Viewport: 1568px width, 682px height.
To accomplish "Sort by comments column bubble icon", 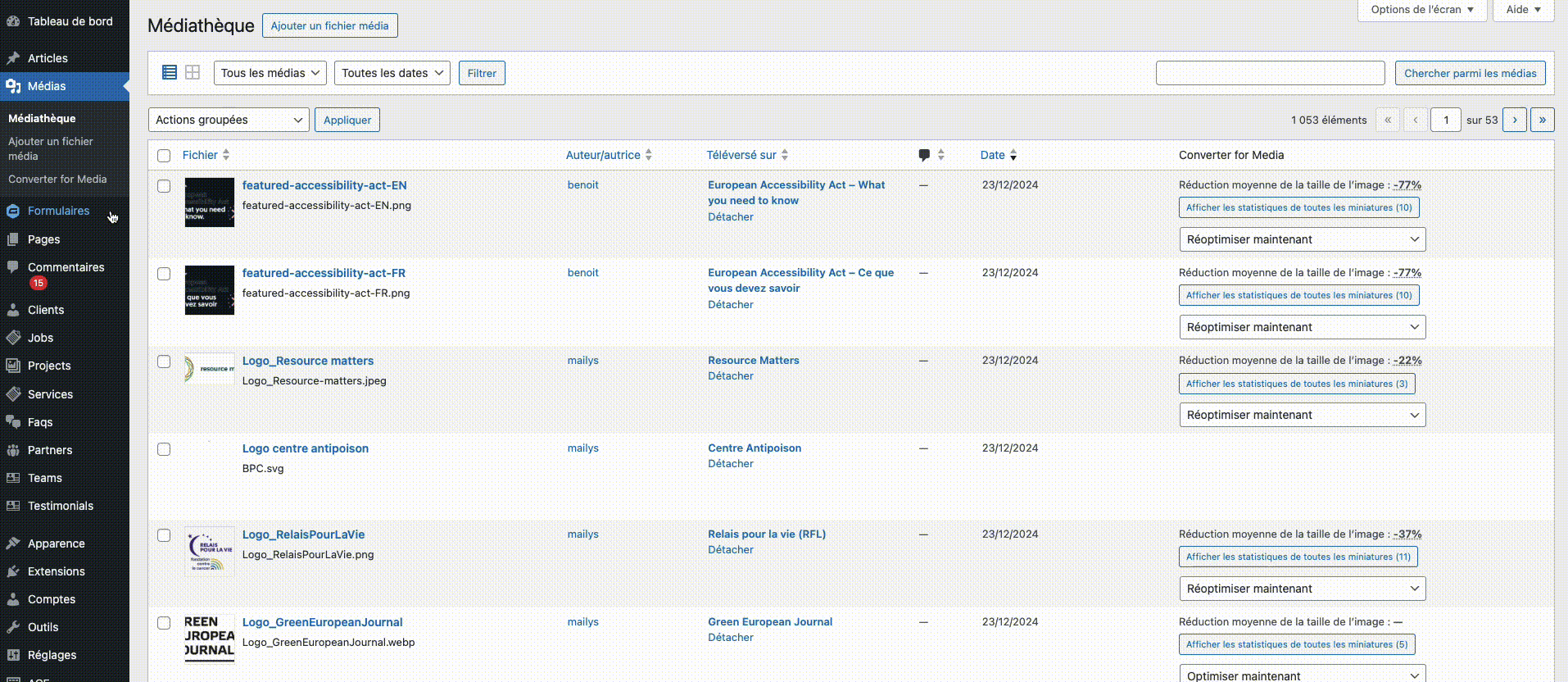I will pyautogui.click(x=924, y=155).
